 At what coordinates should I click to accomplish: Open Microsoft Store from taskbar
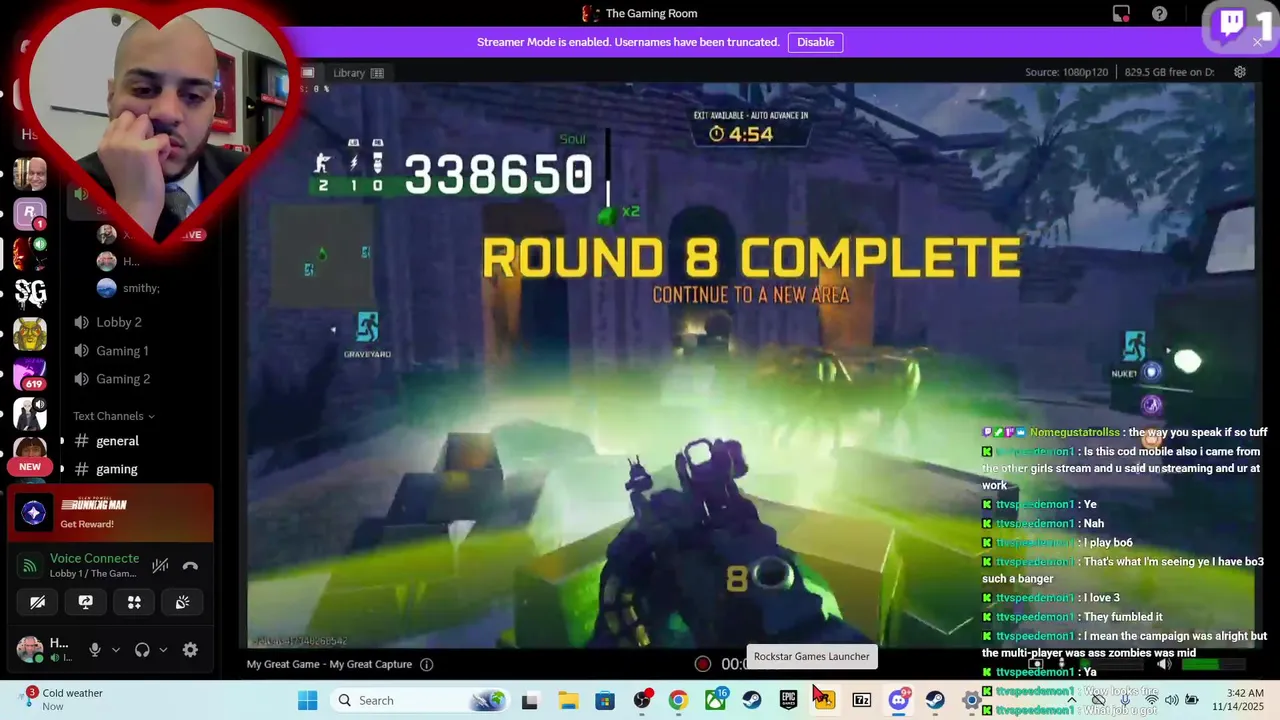pos(605,700)
